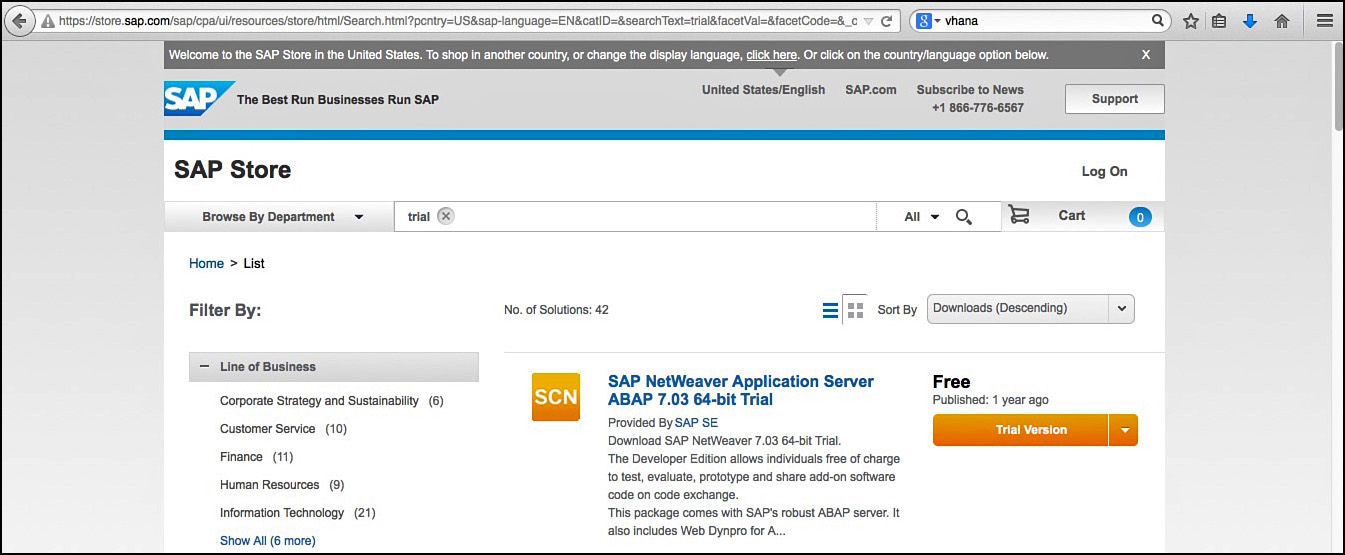Click 'Published: 1 year ago' text
1345x555 pixels.
pyautogui.click(x=990, y=400)
